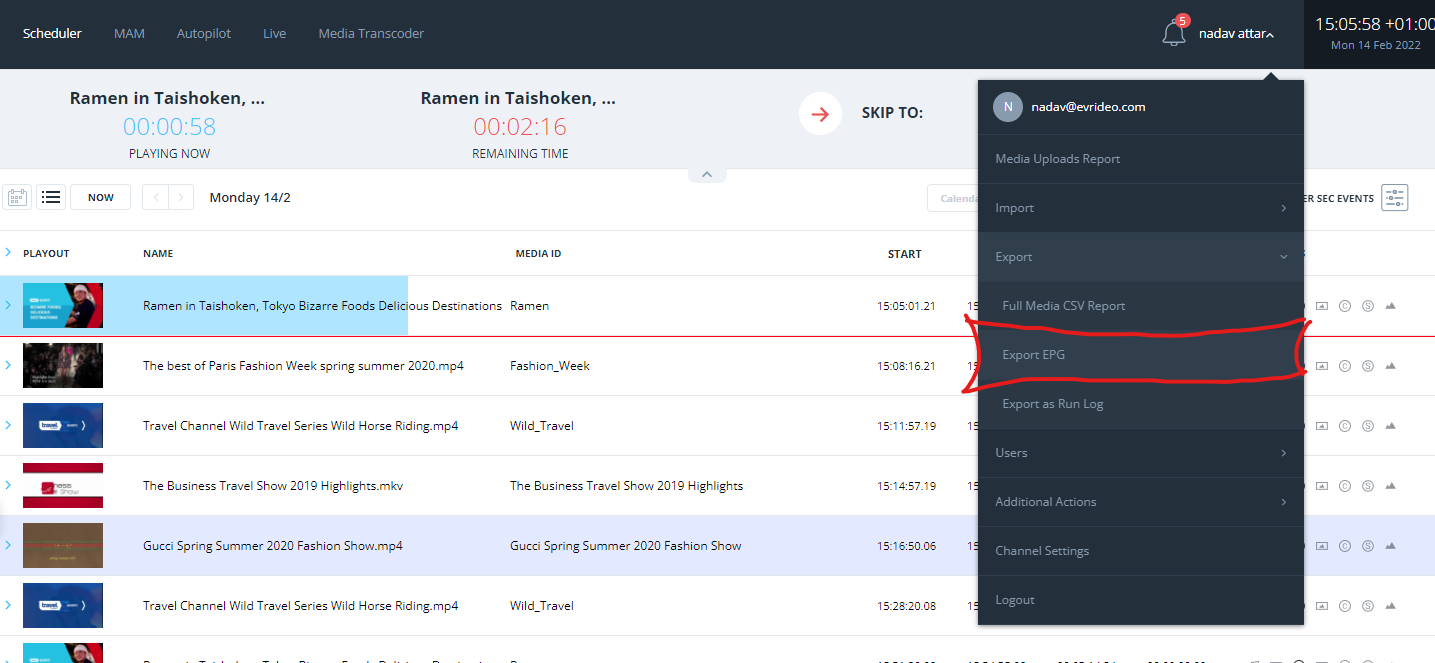Go to next day arrow
This screenshot has height=663, width=1435.
point(181,197)
